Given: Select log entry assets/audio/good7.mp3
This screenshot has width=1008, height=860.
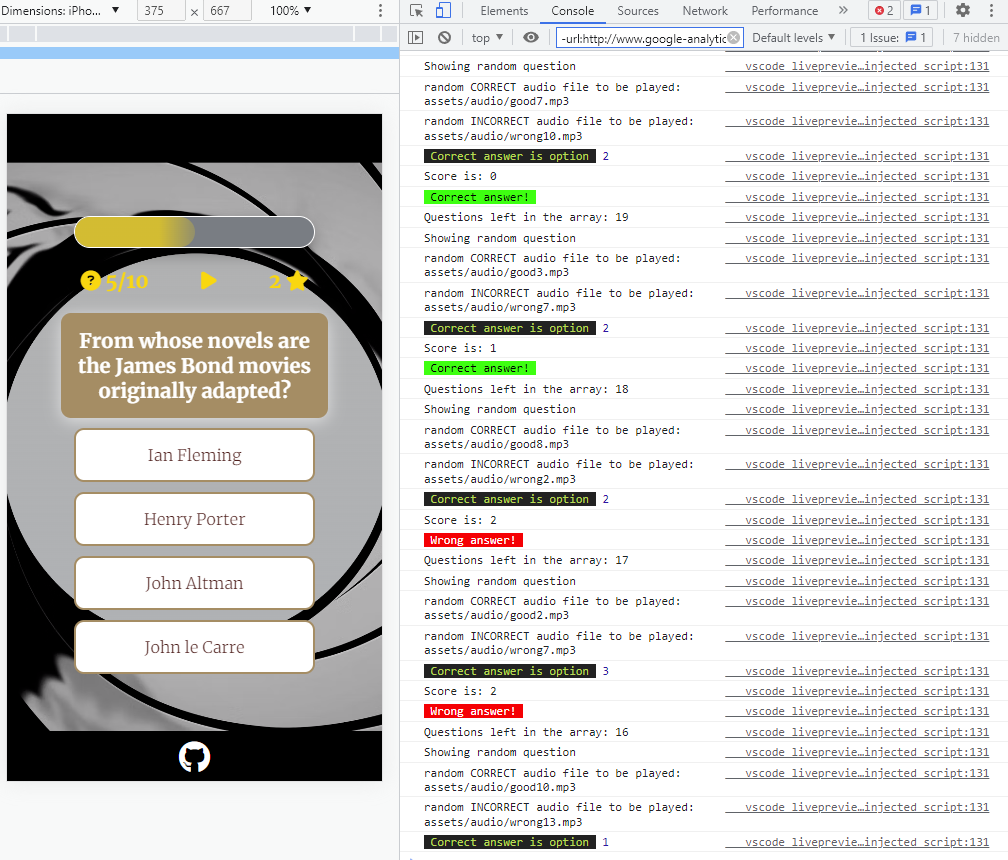Looking at the screenshot, I should [x=496, y=102].
